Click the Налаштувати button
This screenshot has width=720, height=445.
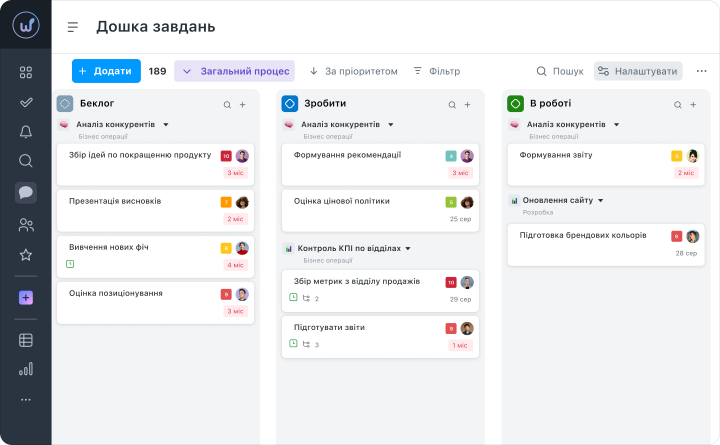pos(638,71)
